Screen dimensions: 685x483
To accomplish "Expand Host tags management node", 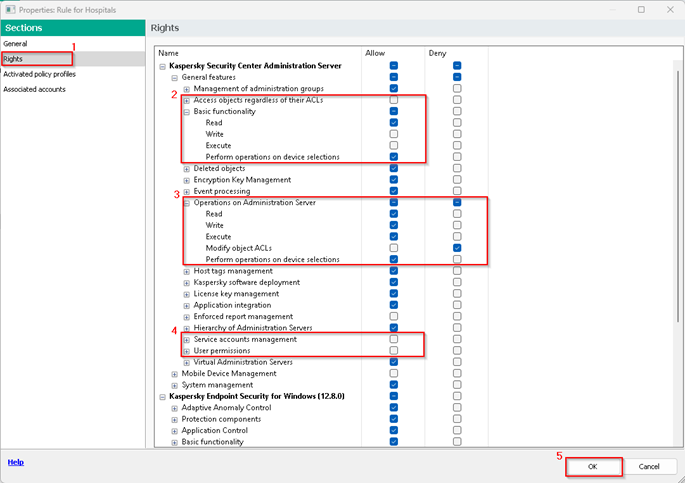I will [x=187, y=272].
